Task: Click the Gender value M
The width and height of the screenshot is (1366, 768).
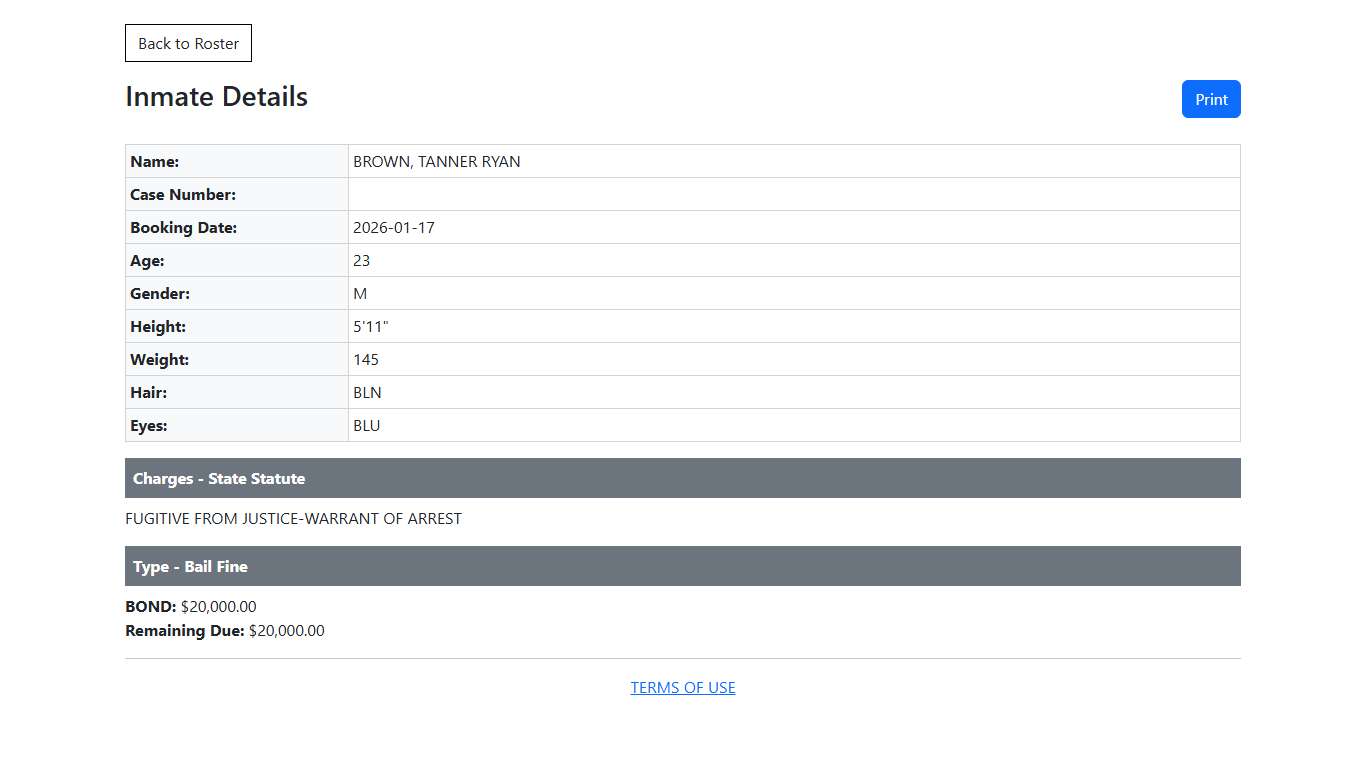Action: (x=360, y=294)
